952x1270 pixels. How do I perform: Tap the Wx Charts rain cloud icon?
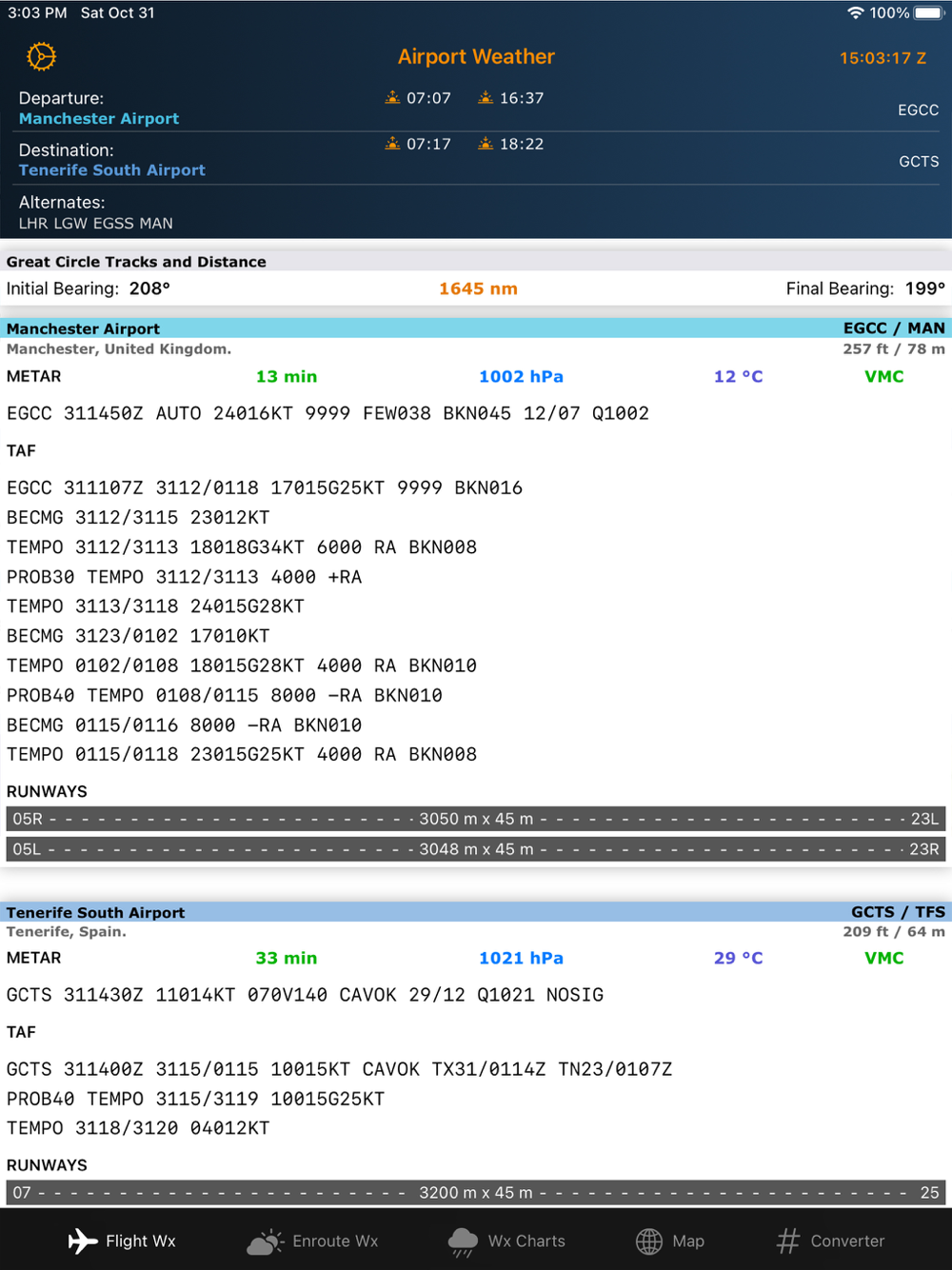[x=463, y=1241]
